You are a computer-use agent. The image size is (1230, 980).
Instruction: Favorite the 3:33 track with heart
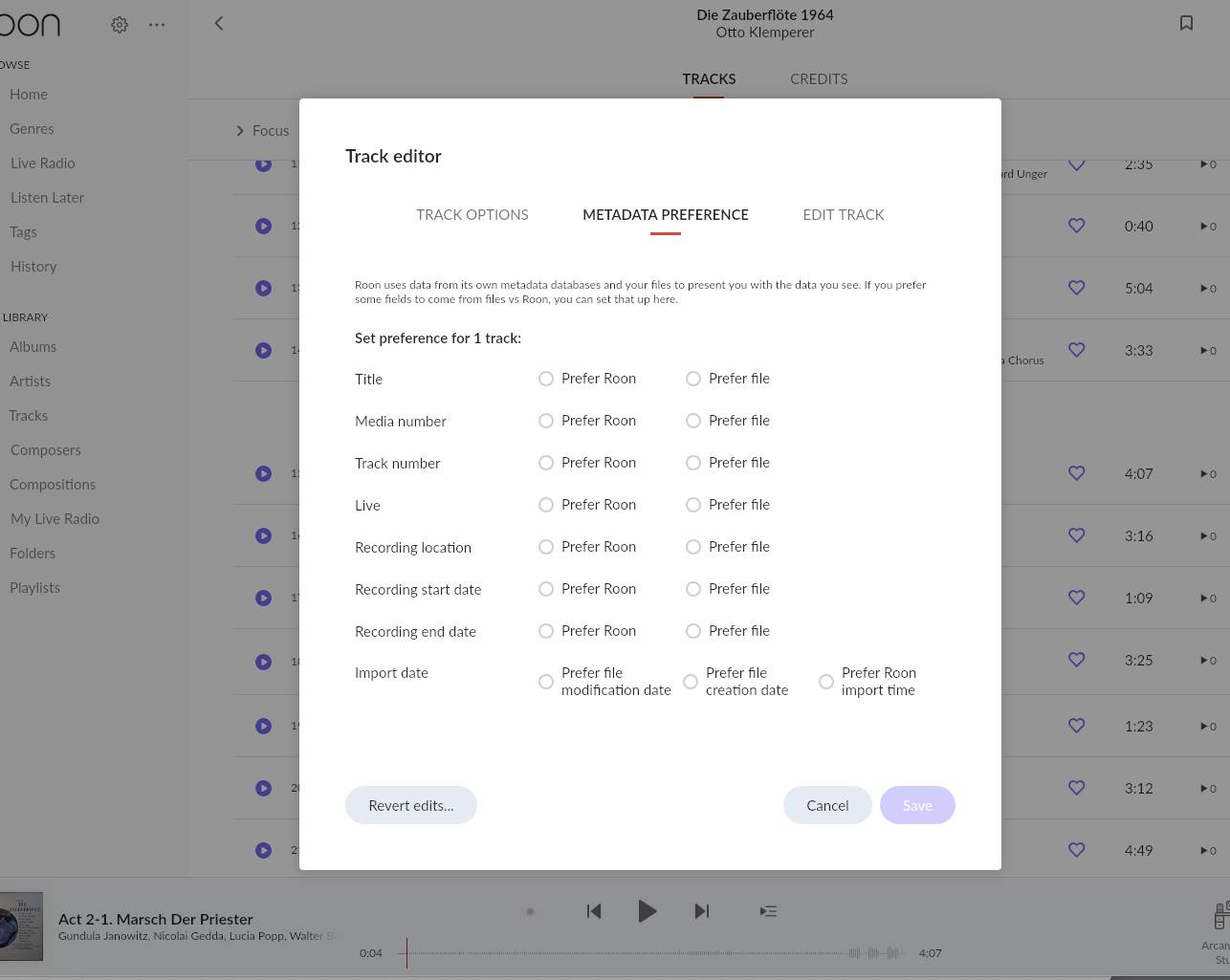pyautogui.click(x=1077, y=350)
